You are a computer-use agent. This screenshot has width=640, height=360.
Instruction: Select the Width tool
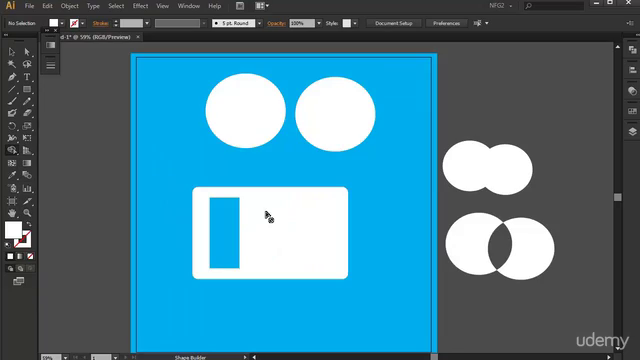click(12, 138)
